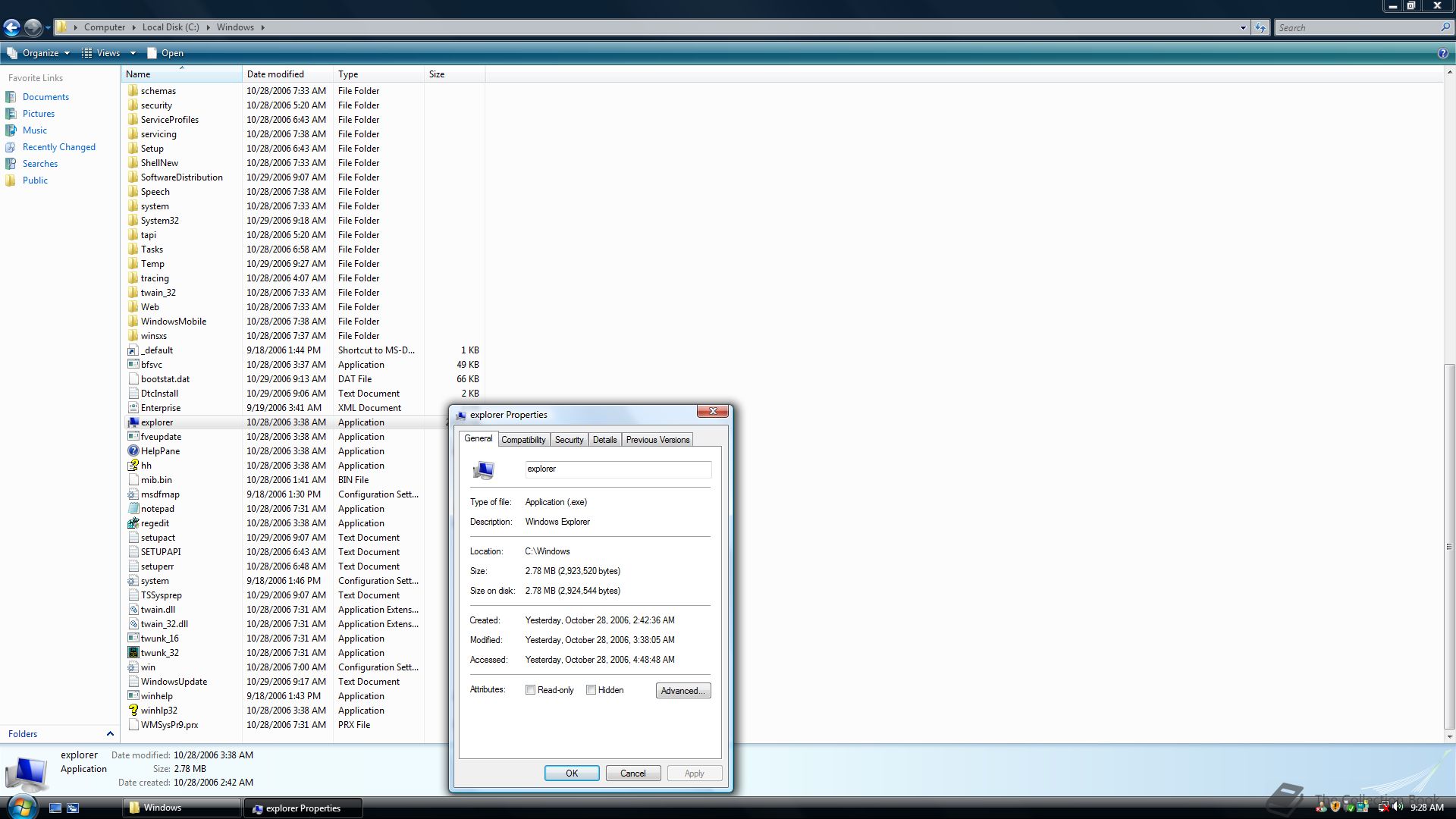This screenshot has width=1456, height=819.
Task: Click explorer Properties taskbar button
Action: coord(303,808)
